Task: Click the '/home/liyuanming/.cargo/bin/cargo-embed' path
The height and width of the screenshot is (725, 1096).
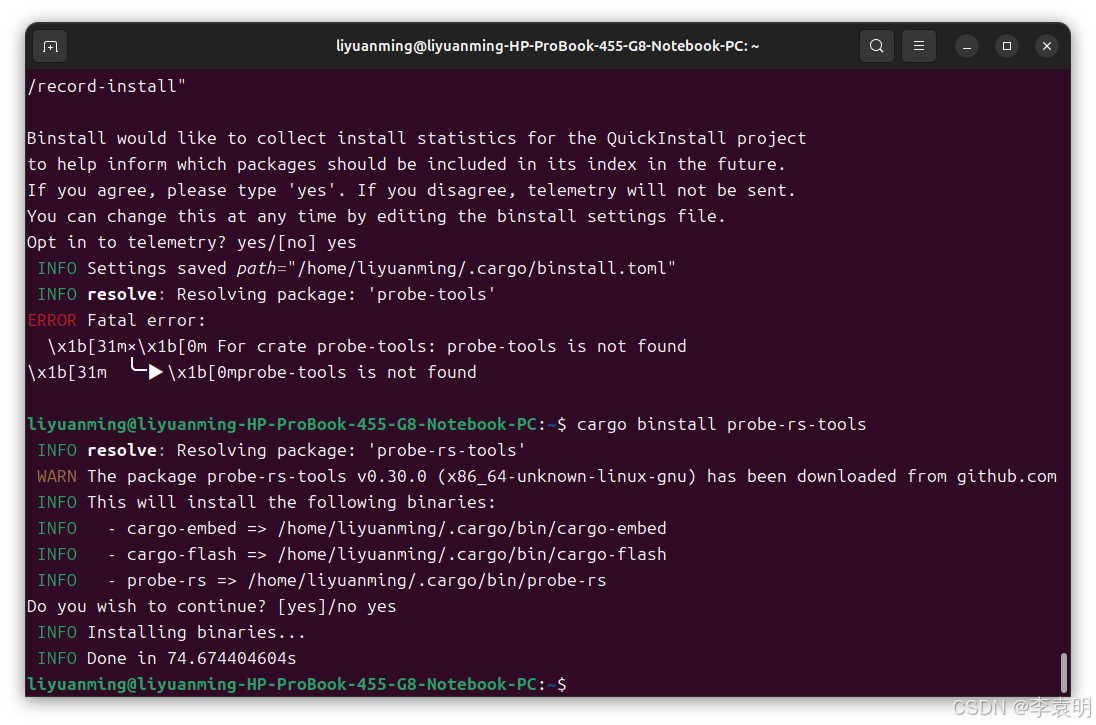Action: pos(472,529)
